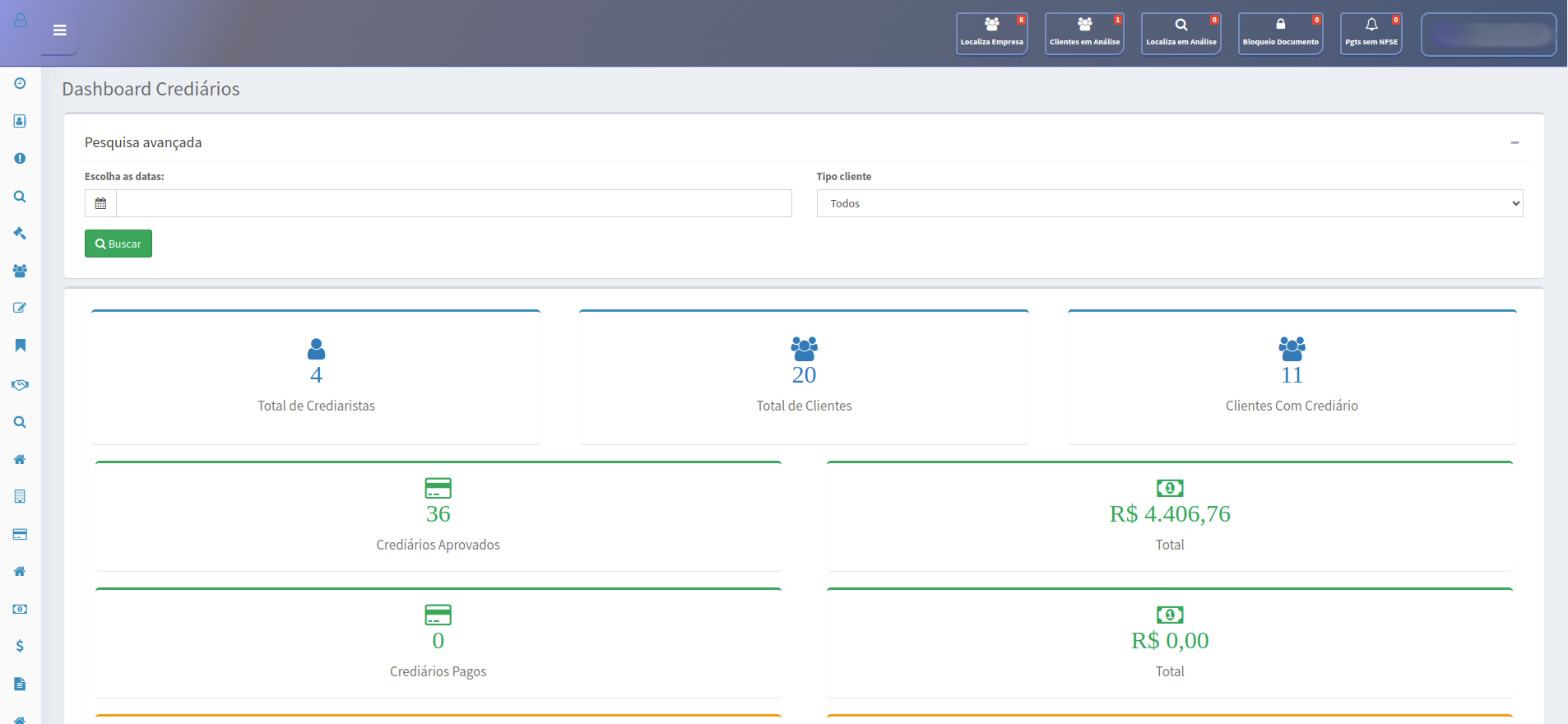The width and height of the screenshot is (1568, 724).
Task: Click group icon in Clientes Com Crediário card
Action: click(1292, 349)
